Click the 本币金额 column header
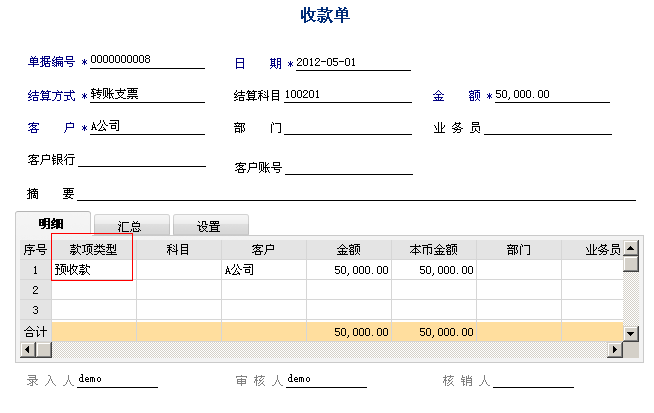Viewport: 654px width, 413px height. click(434, 249)
